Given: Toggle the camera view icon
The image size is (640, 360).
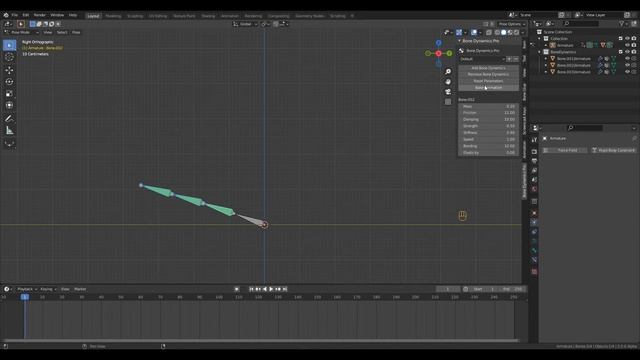Looking at the screenshot, I should (x=448, y=92).
